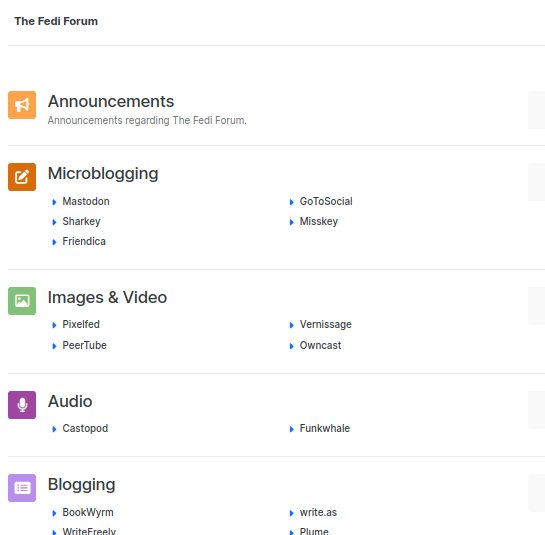Open the Microblogging category heading

point(103,173)
